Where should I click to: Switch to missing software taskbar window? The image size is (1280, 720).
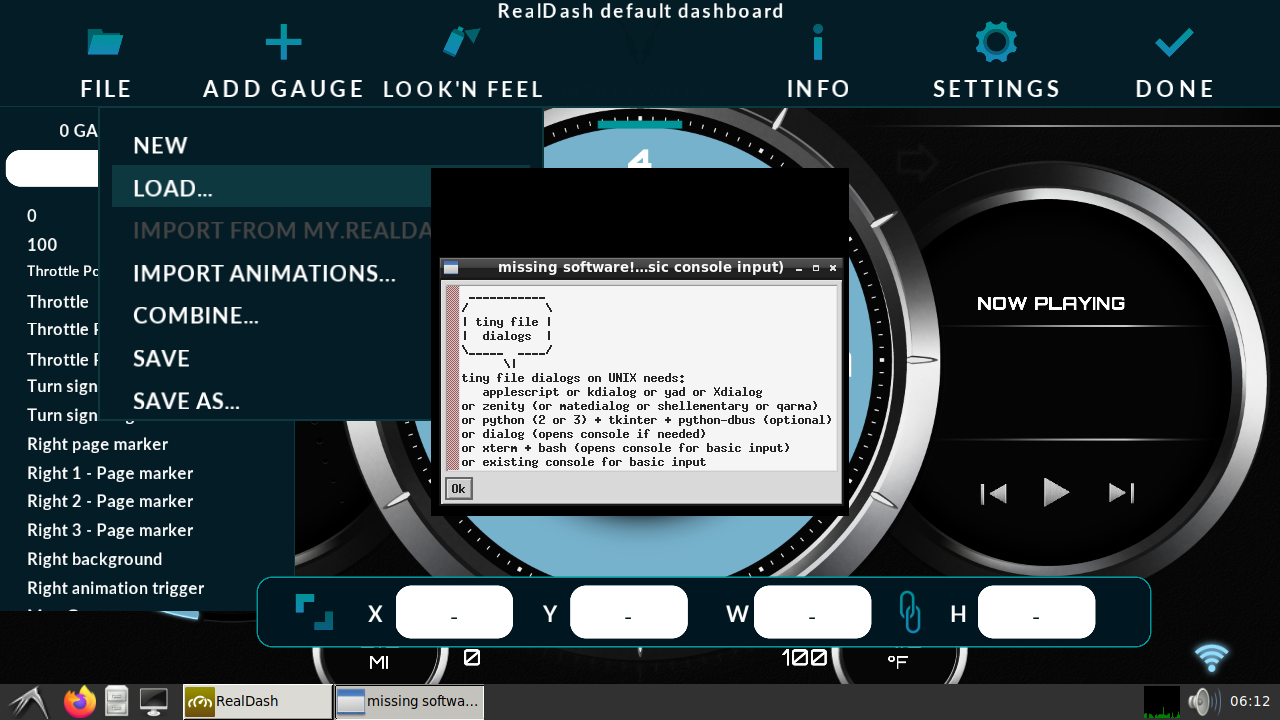click(409, 701)
